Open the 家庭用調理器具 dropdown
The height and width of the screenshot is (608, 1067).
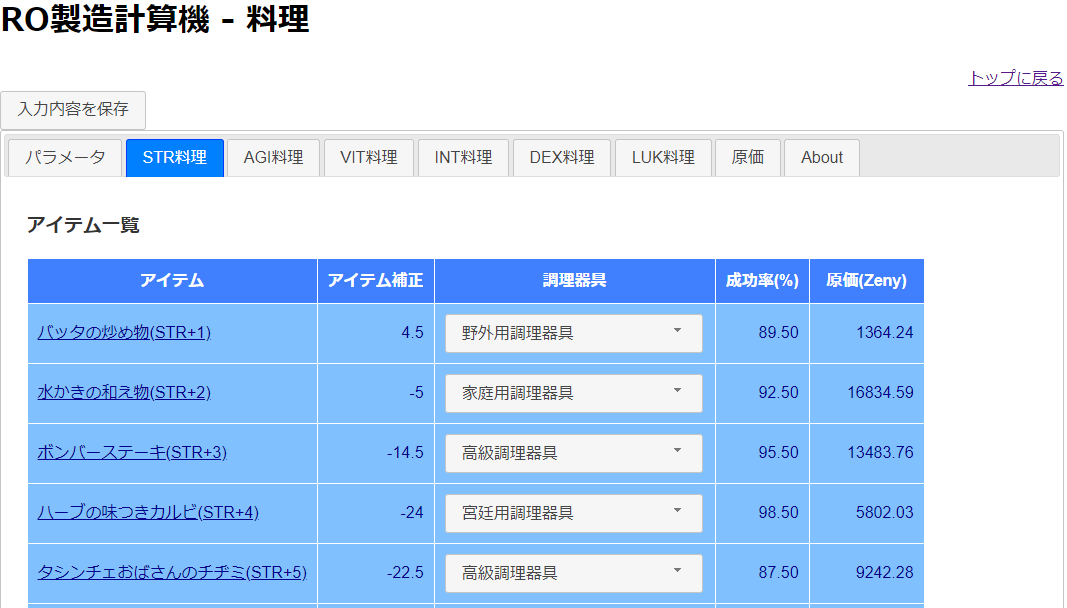[573, 393]
